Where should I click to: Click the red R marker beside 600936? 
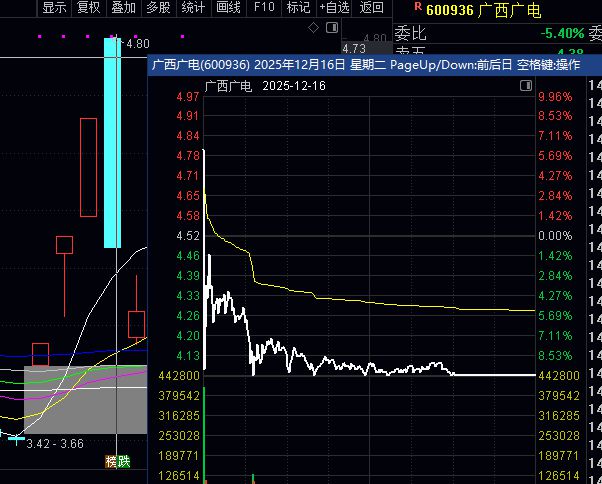tap(418, 7)
